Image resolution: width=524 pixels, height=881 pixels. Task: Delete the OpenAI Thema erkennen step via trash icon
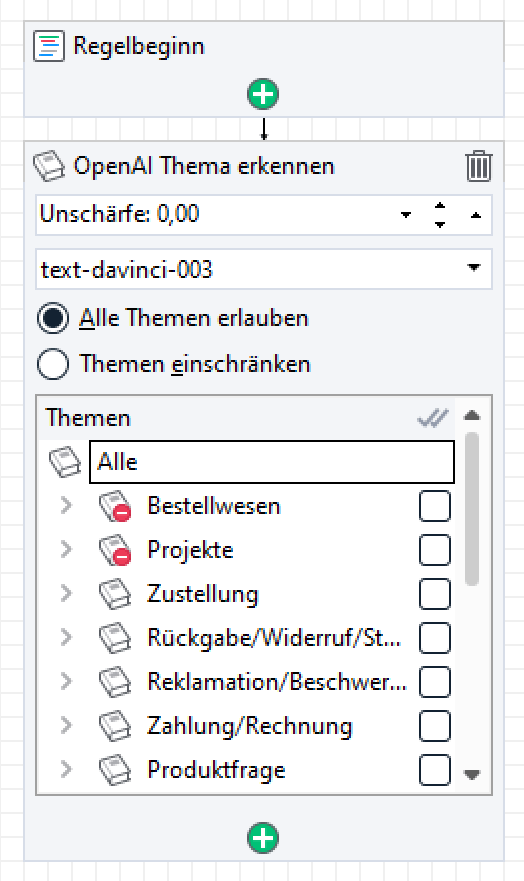pyautogui.click(x=479, y=166)
